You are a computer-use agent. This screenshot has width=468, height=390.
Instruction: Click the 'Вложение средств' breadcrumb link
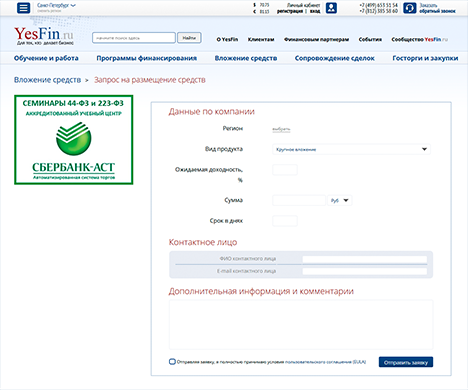[x=47, y=80]
